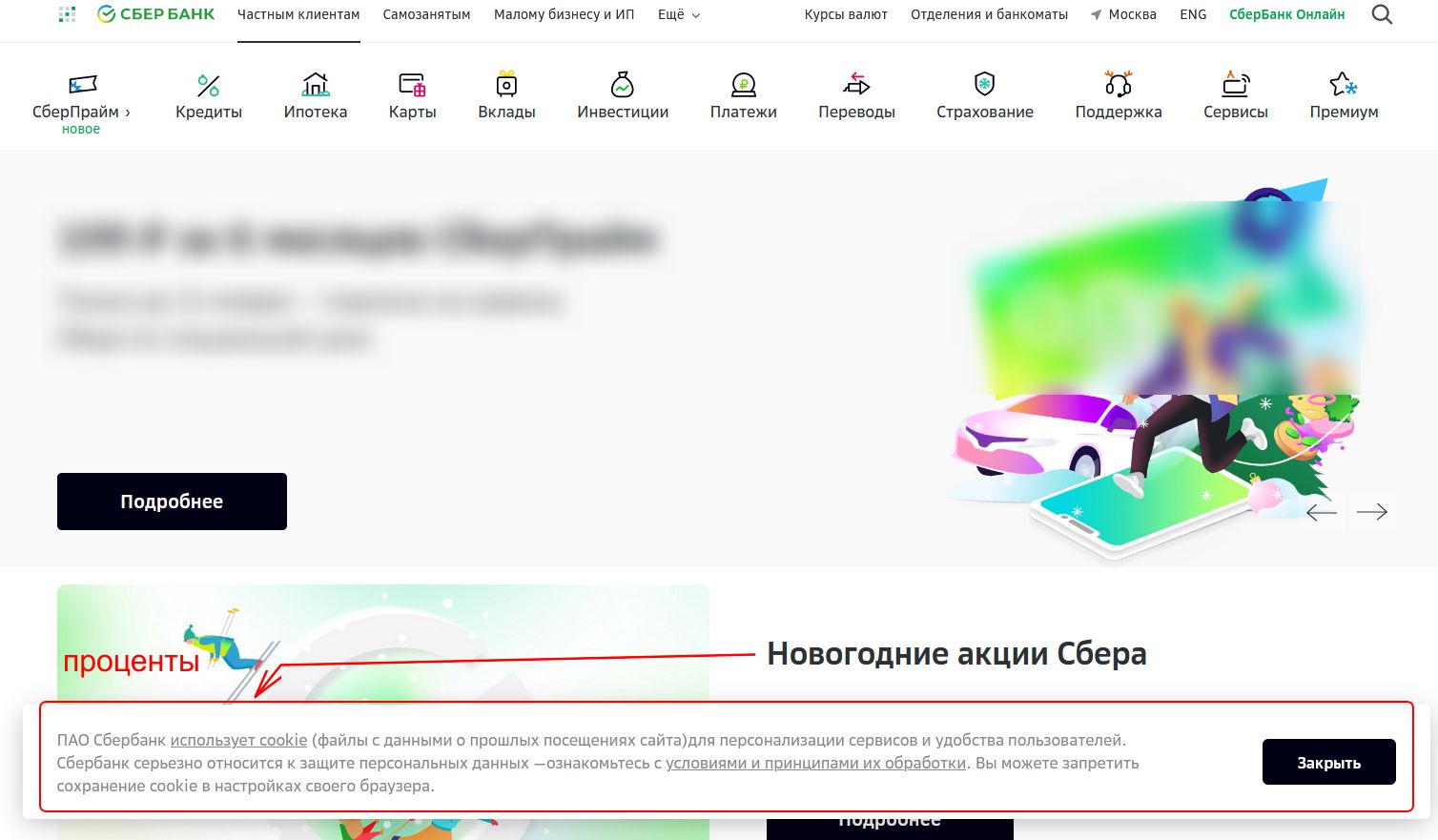Screen dimensions: 1438x840
Task: Open the СберПрайм menu label
Action: pyautogui.click(x=81, y=112)
